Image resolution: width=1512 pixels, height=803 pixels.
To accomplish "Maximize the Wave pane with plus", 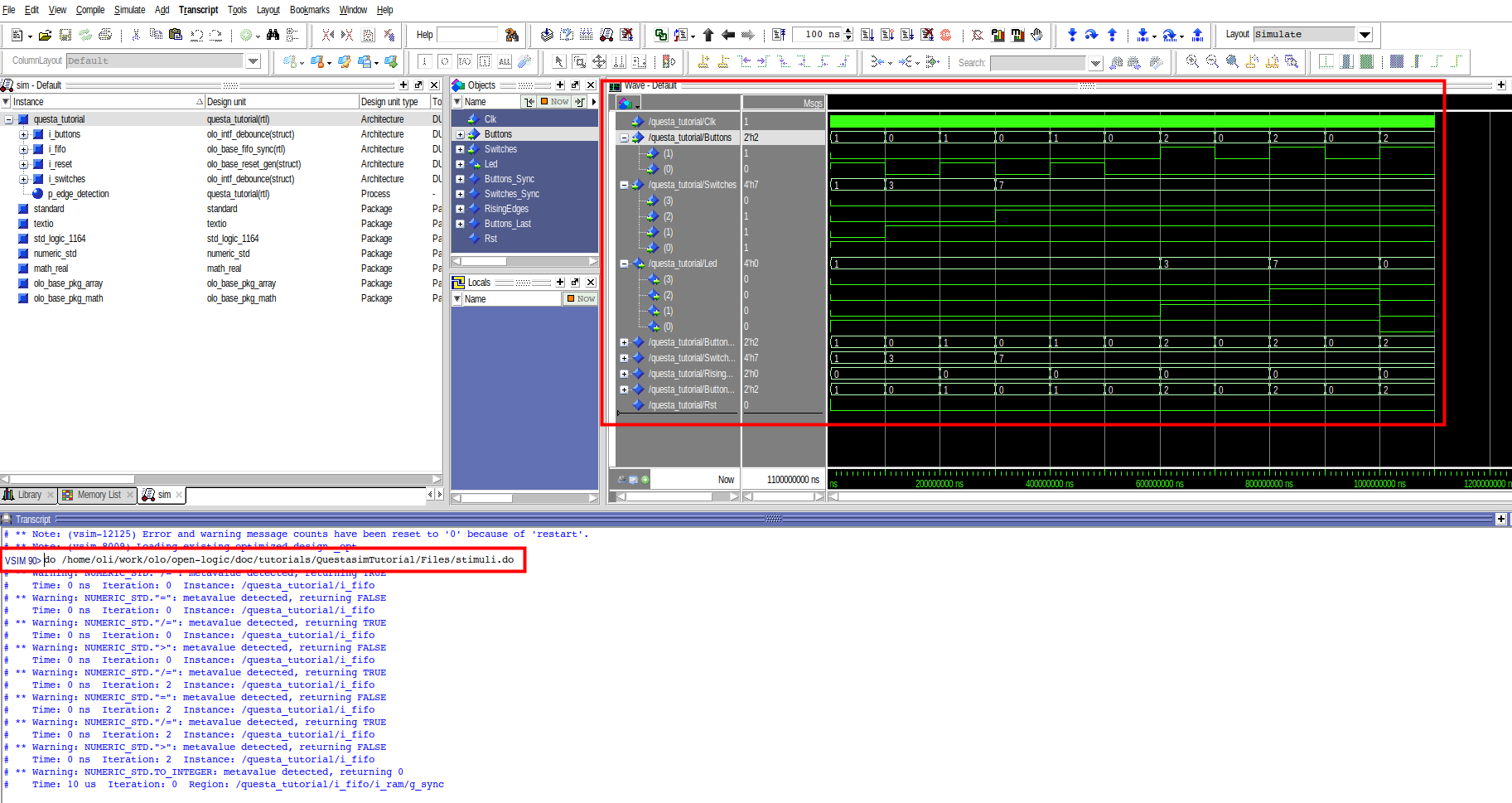I will (x=1501, y=85).
